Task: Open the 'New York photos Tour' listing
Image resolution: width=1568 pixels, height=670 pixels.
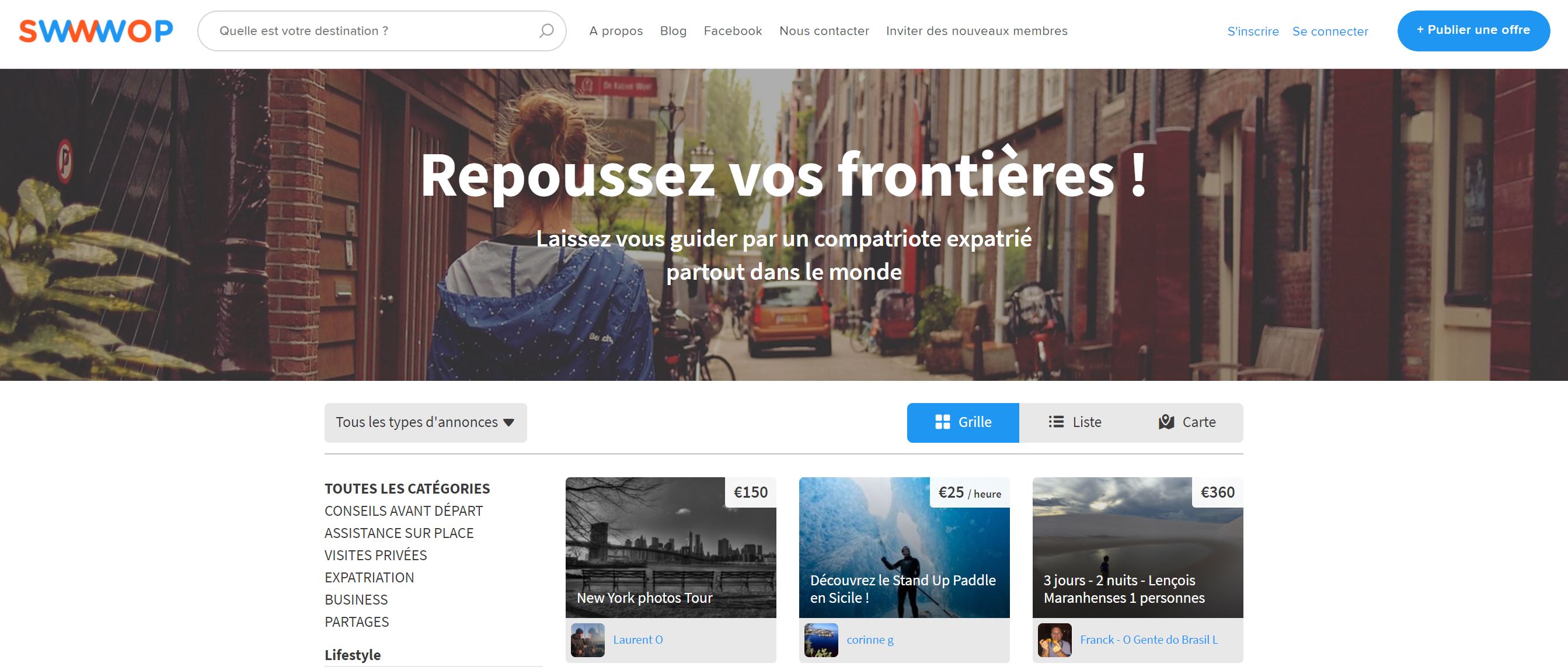Action: pyautogui.click(x=671, y=547)
